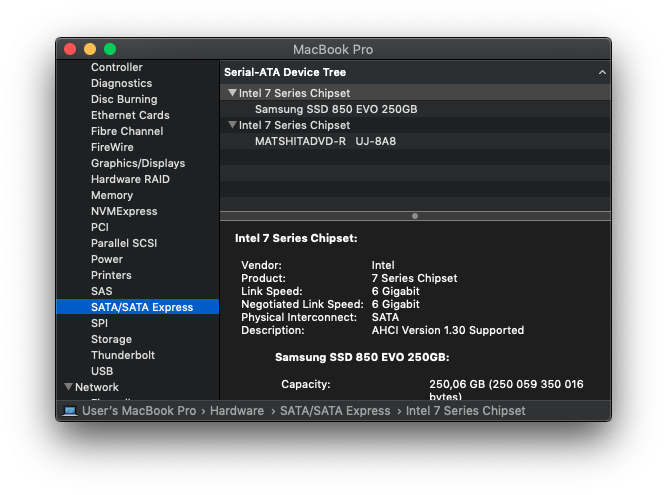
Task: Select Memory in the sidebar
Action: pyautogui.click(x=111, y=195)
